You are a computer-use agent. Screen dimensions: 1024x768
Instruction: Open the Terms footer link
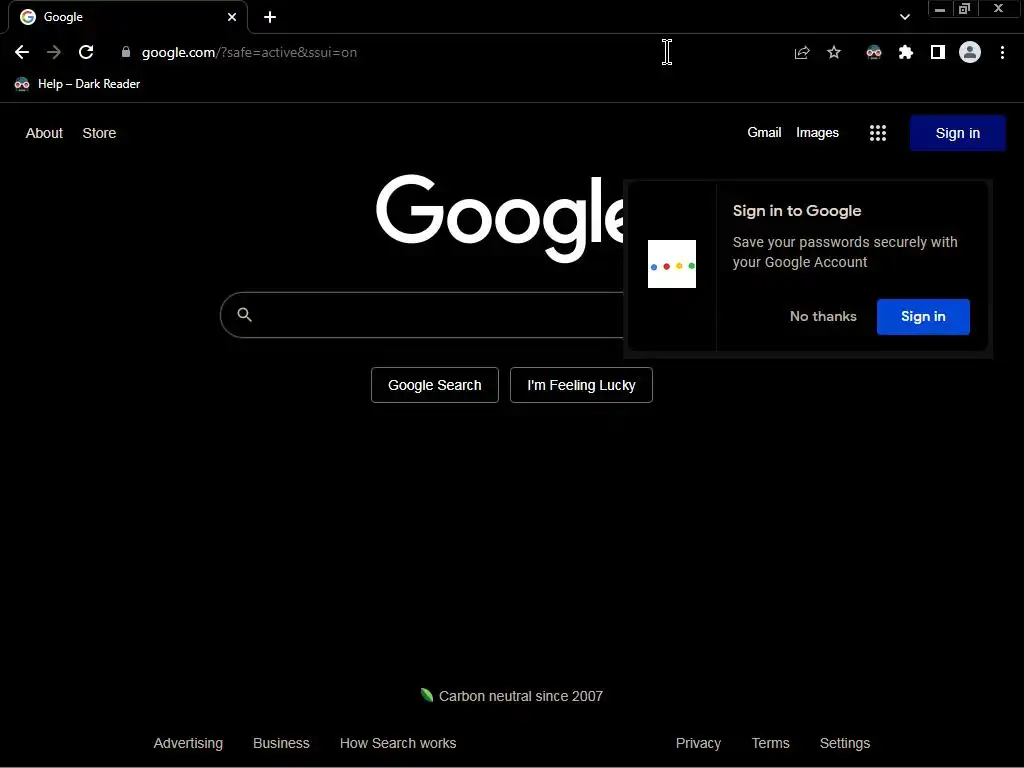click(x=771, y=743)
